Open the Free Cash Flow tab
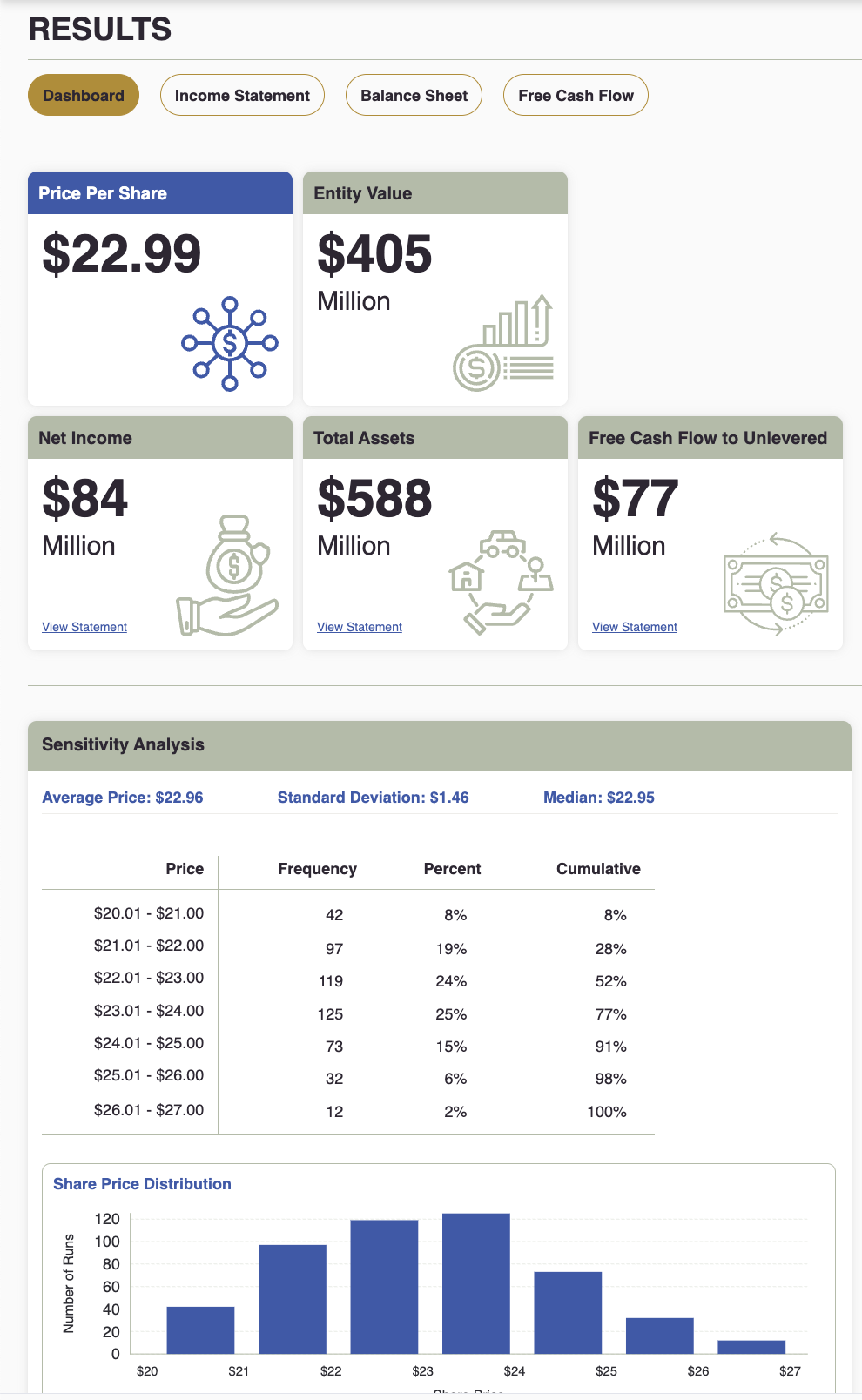Screen dimensions: 862x1400 coord(576,95)
